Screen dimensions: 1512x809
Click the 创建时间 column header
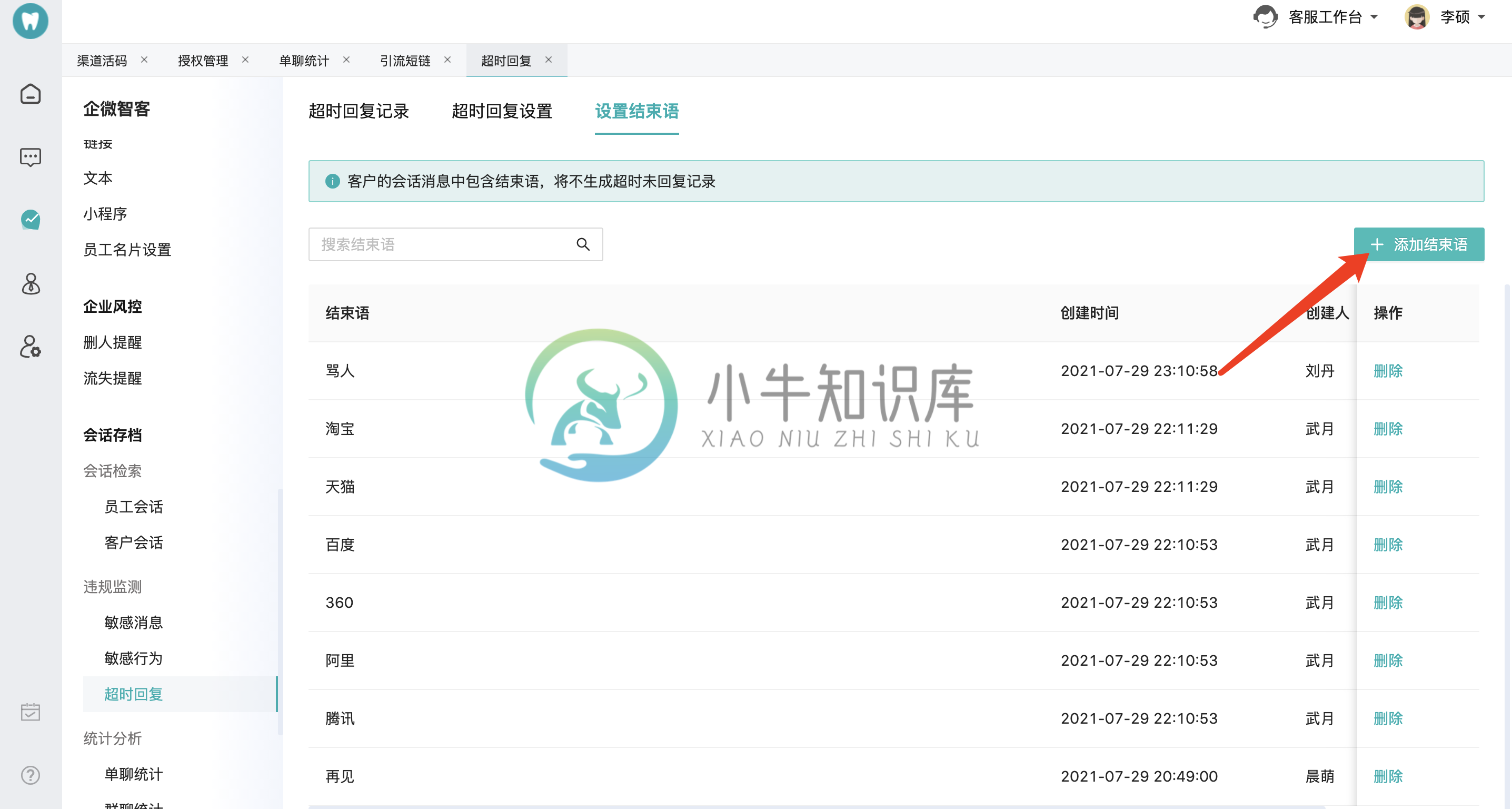pos(1089,313)
